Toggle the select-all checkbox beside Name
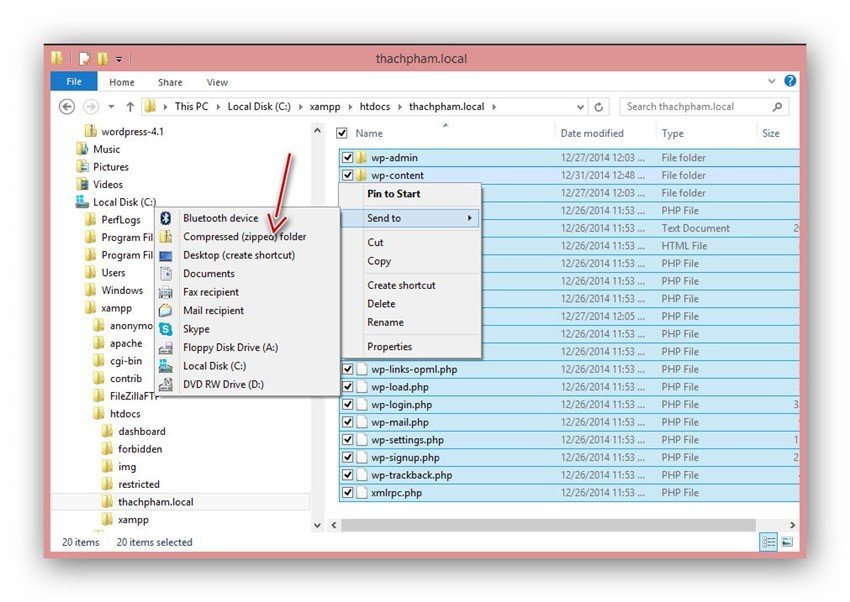This screenshot has height=602, width=850. pyautogui.click(x=342, y=133)
